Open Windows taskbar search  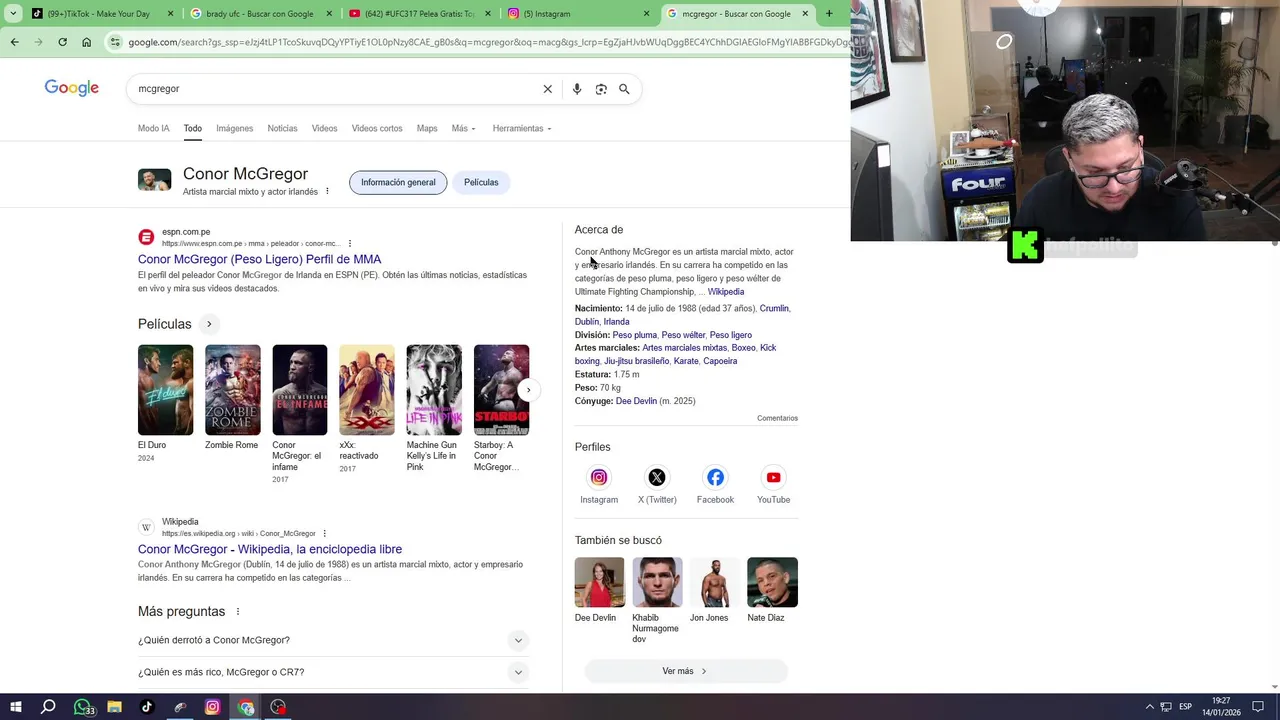point(48,707)
